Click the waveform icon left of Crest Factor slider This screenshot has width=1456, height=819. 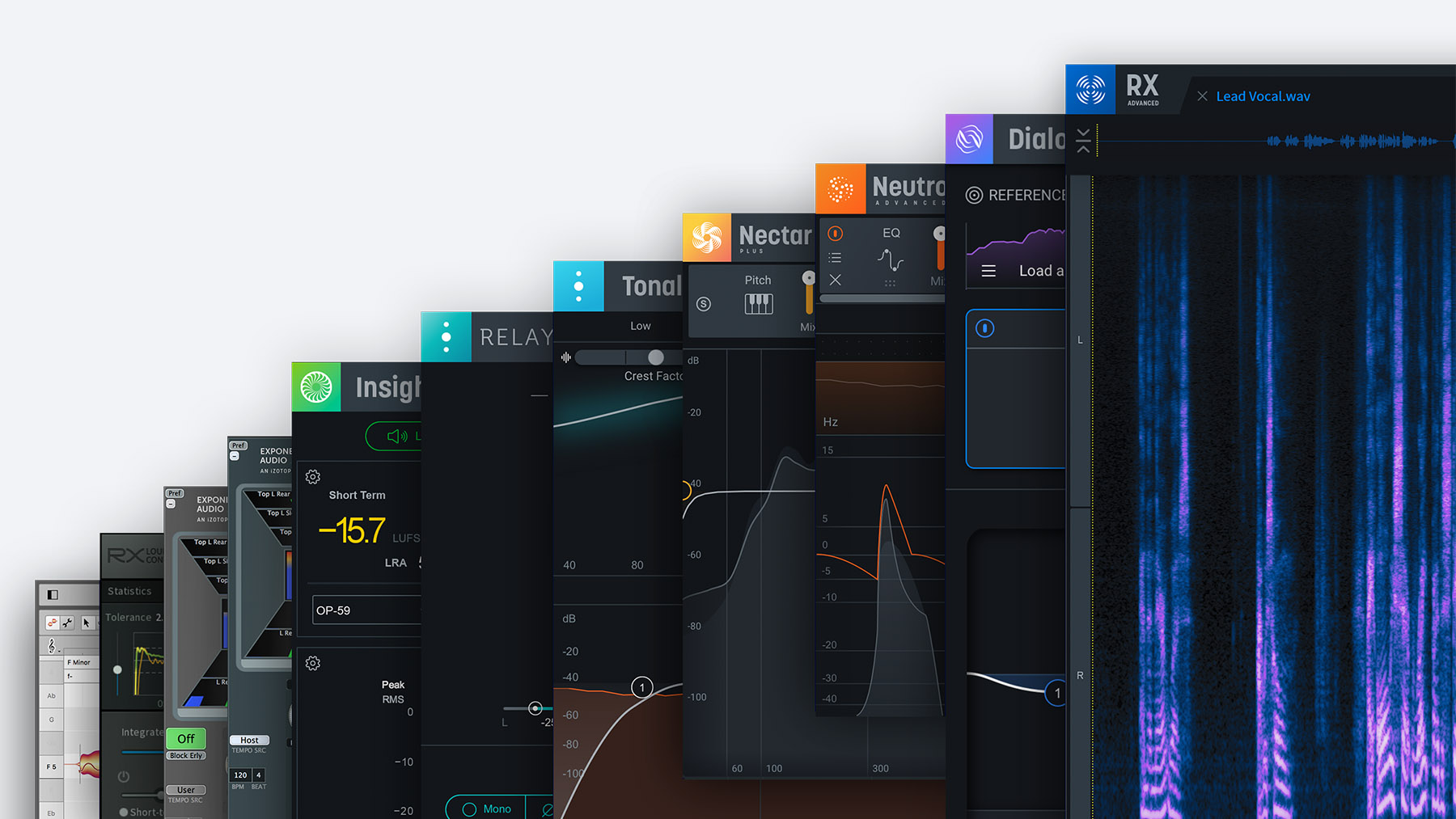click(565, 357)
